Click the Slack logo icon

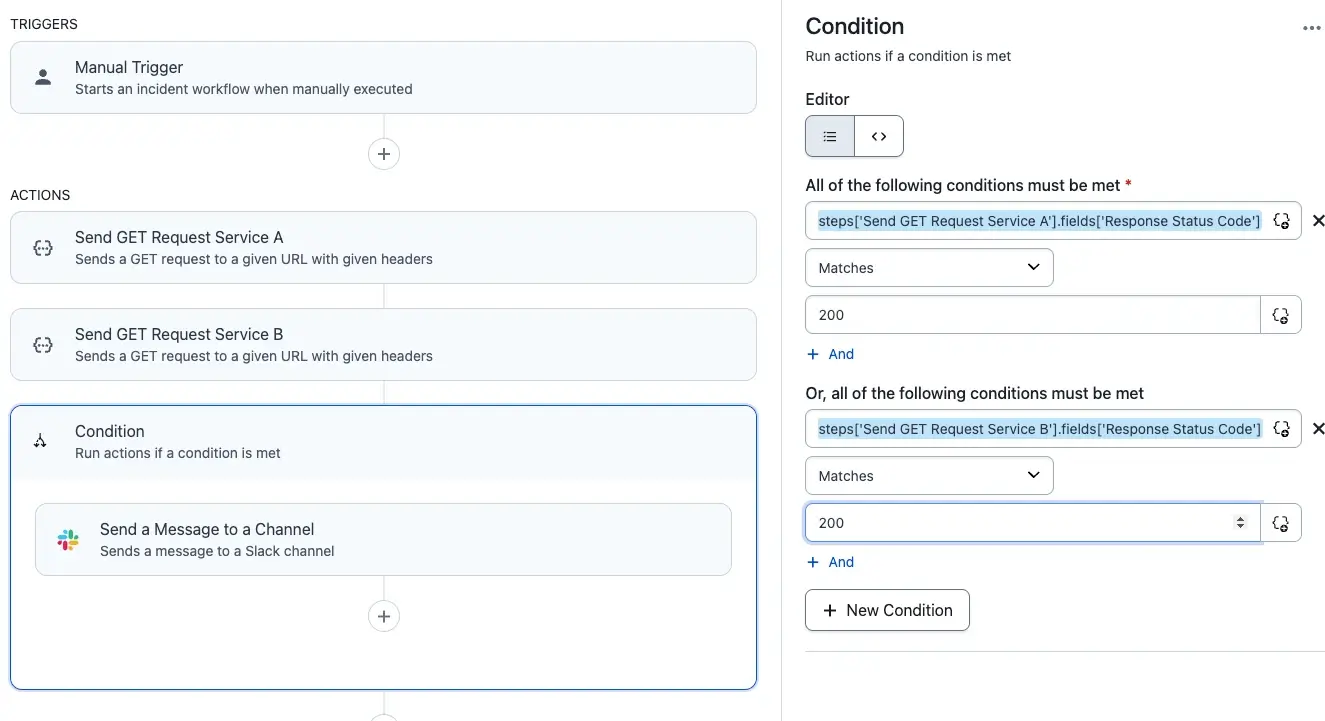(68, 540)
